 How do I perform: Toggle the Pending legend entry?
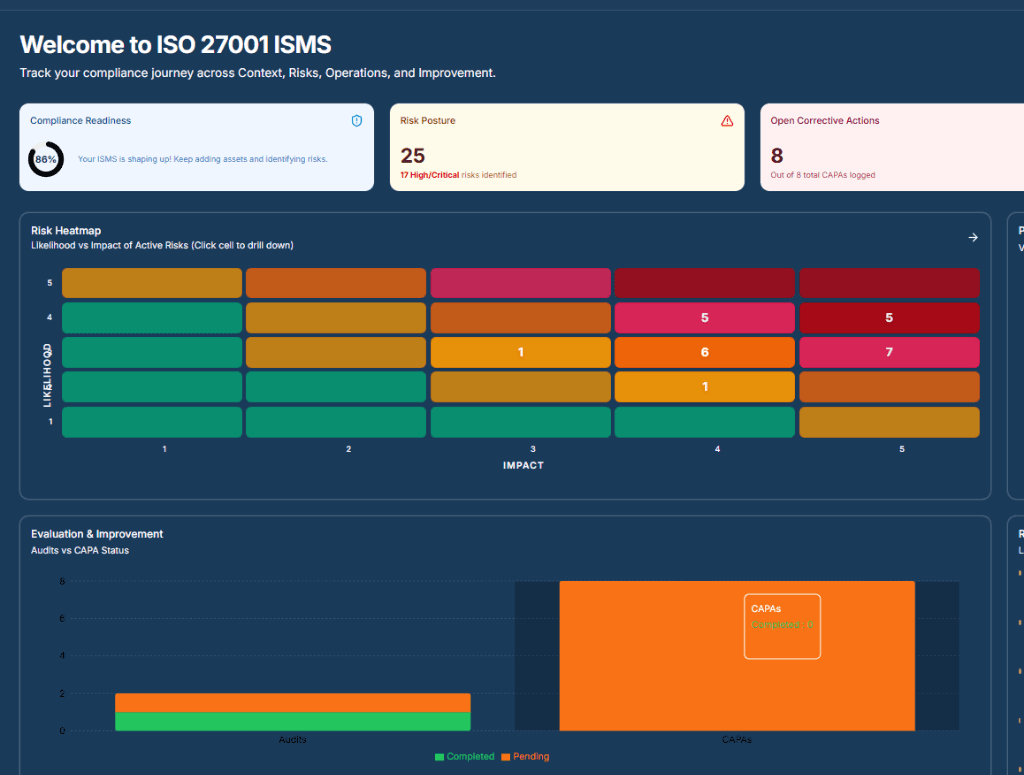tap(525, 757)
